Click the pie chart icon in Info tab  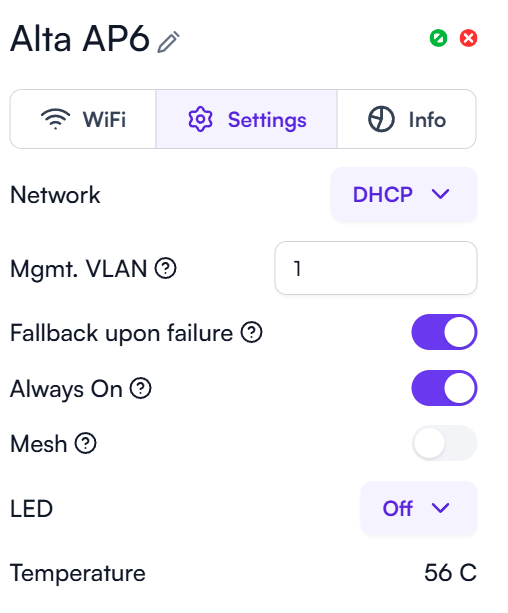click(x=381, y=119)
